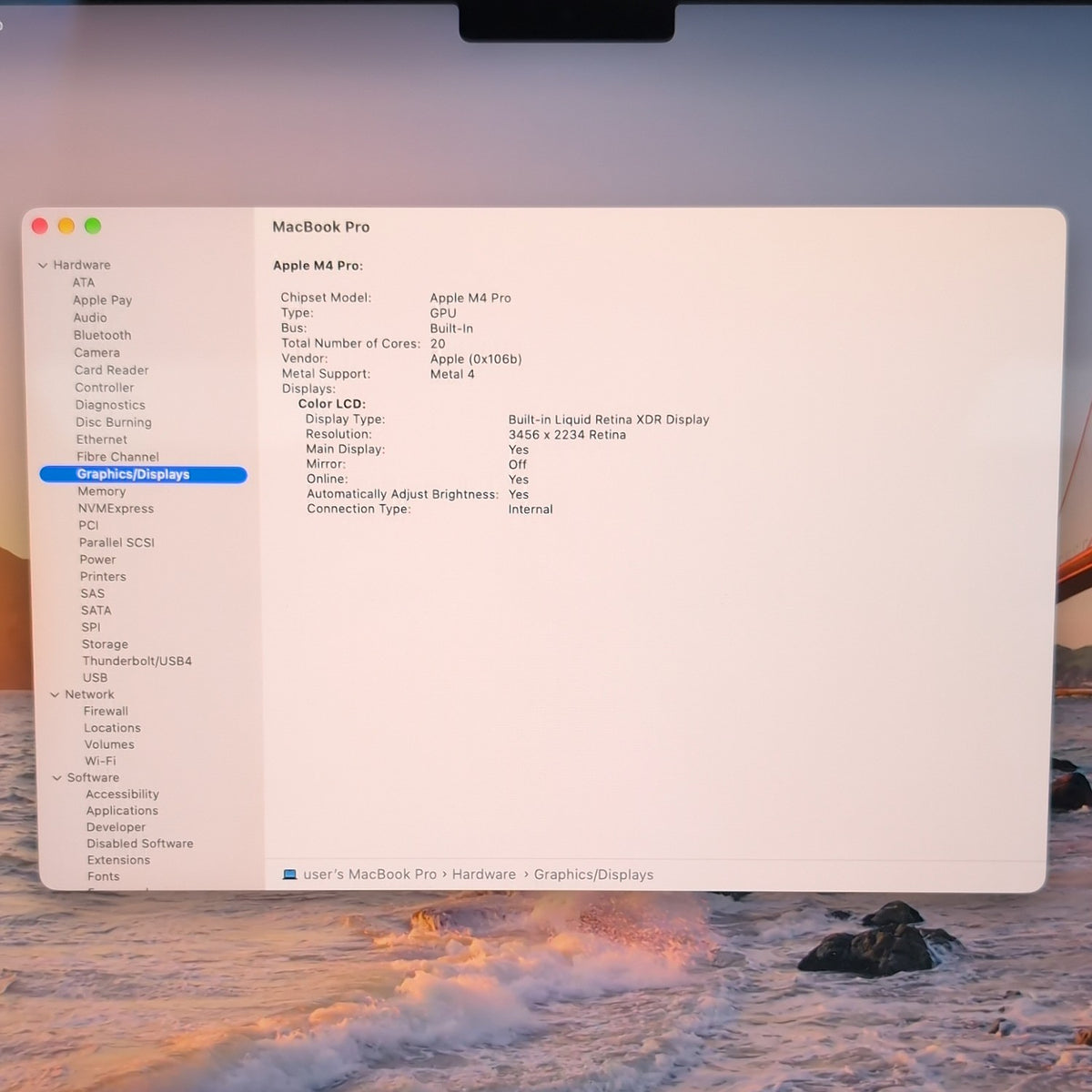Open Apple Pay hardware info
Image resolution: width=1092 pixels, height=1092 pixels.
(103, 300)
